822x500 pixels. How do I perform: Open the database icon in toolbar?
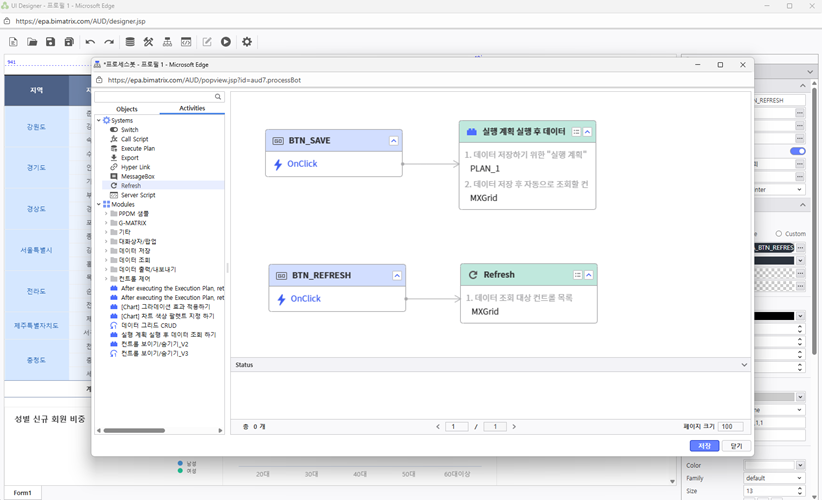129,42
